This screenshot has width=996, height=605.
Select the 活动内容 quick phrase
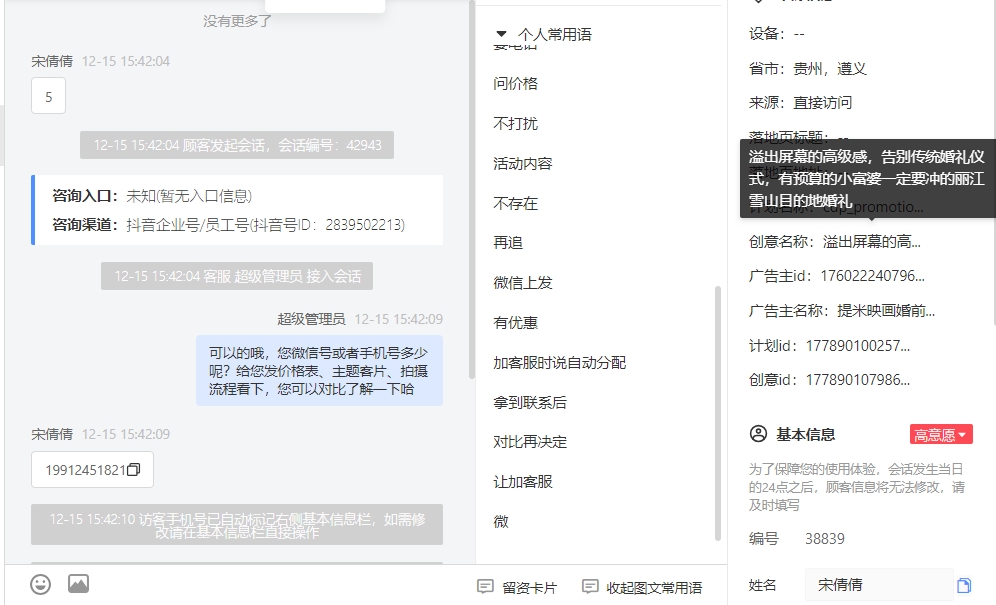523,163
